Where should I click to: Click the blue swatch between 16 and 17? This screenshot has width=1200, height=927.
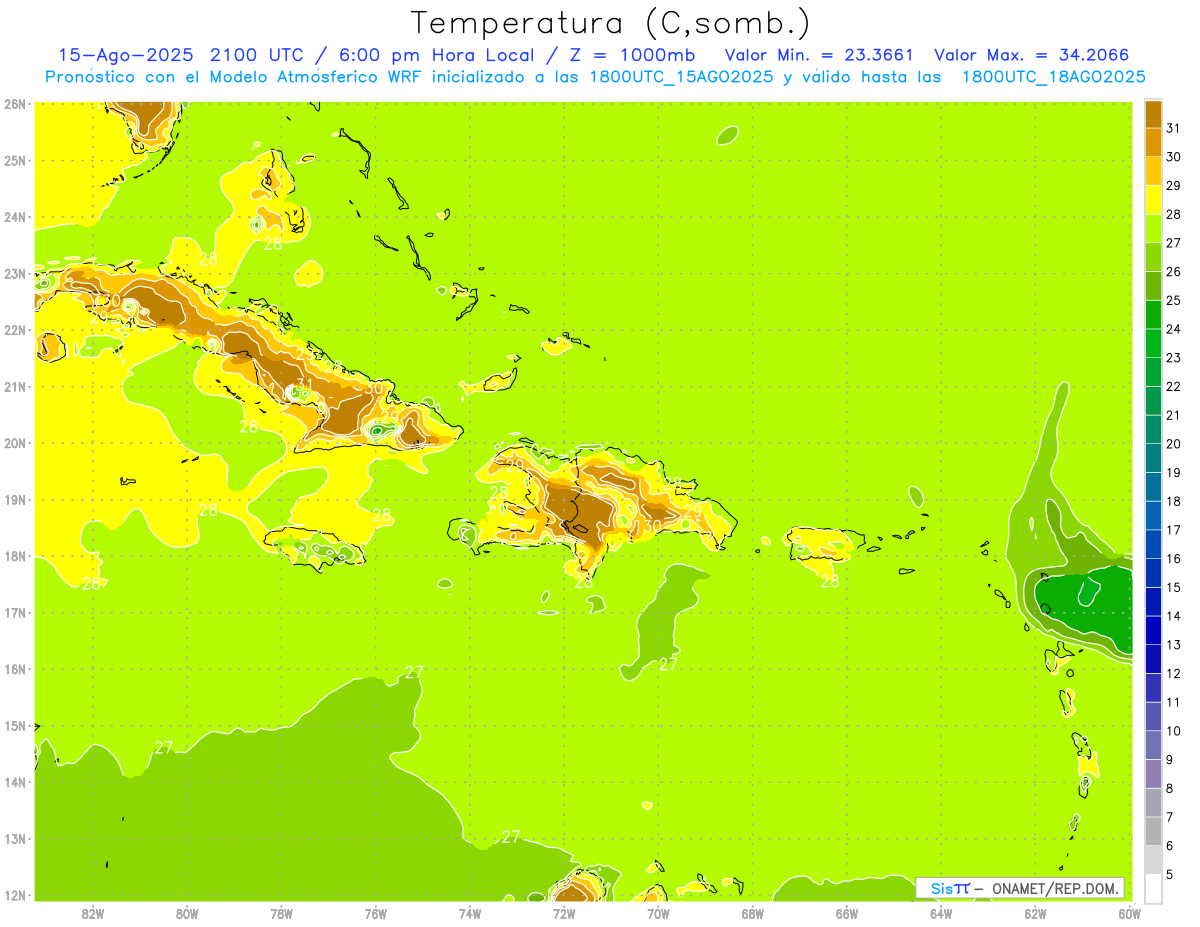1153,544
